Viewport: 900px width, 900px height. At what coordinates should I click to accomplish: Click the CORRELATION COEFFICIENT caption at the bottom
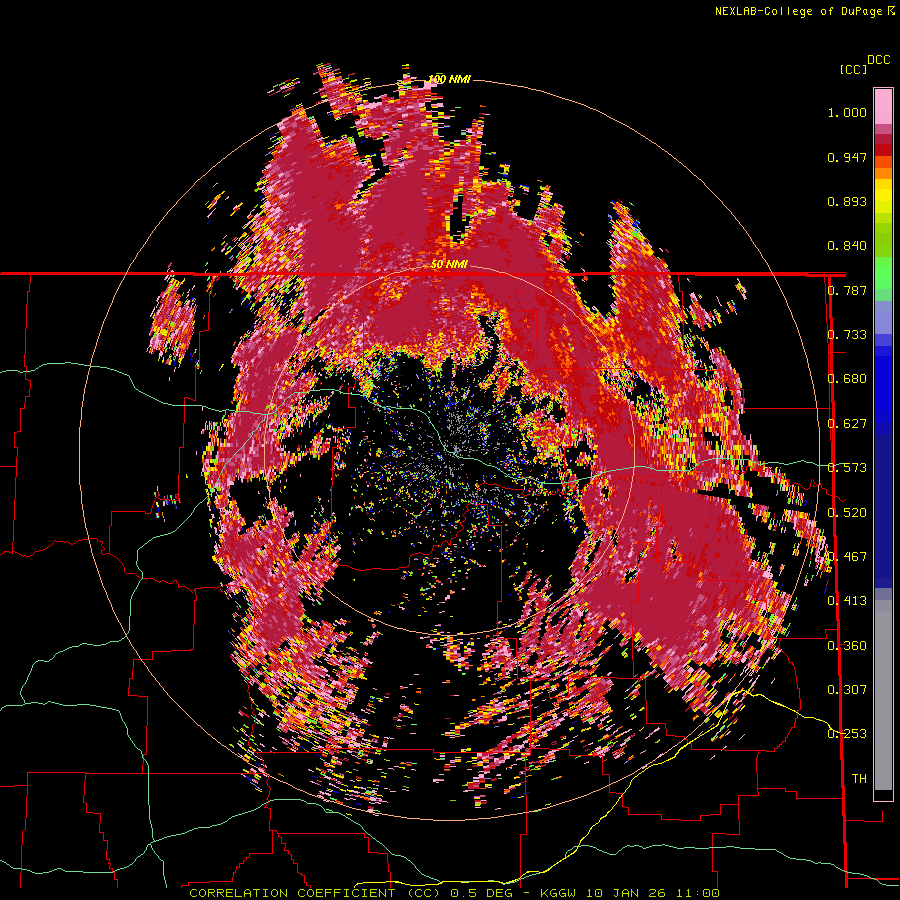pos(454,893)
